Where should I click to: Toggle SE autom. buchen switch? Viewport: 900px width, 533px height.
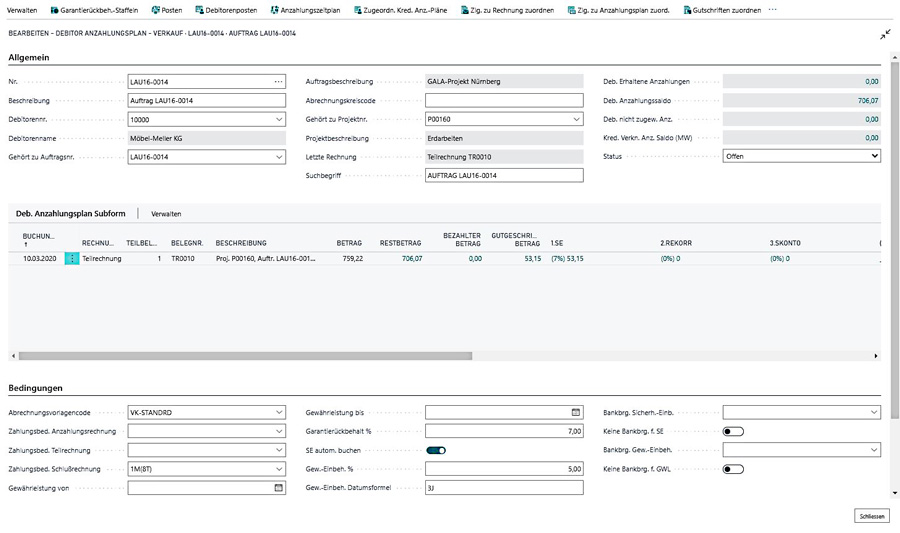click(x=436, y=450)
